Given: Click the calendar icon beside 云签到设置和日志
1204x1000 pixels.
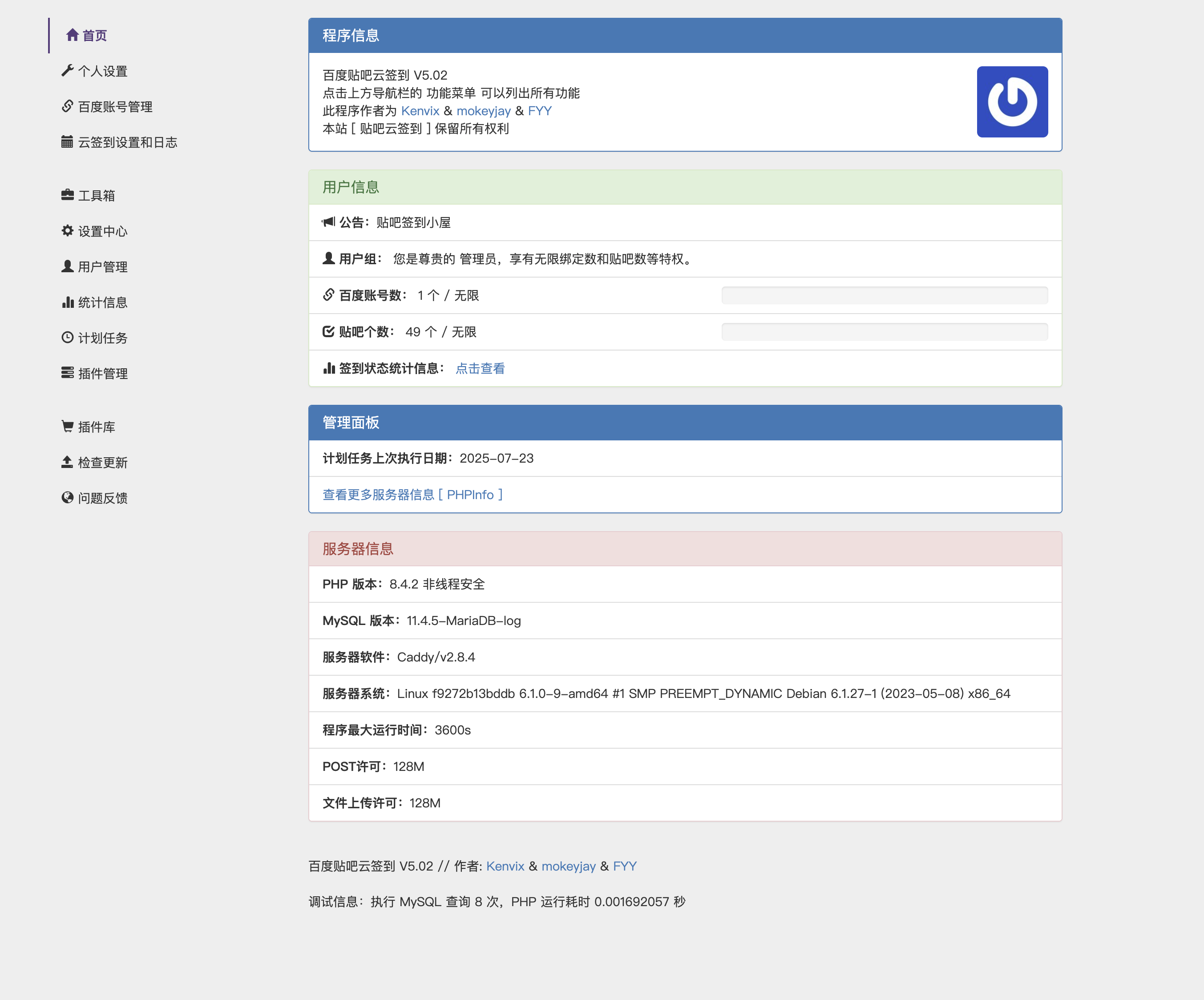Looking at the screenshot, I should (68, 141).
